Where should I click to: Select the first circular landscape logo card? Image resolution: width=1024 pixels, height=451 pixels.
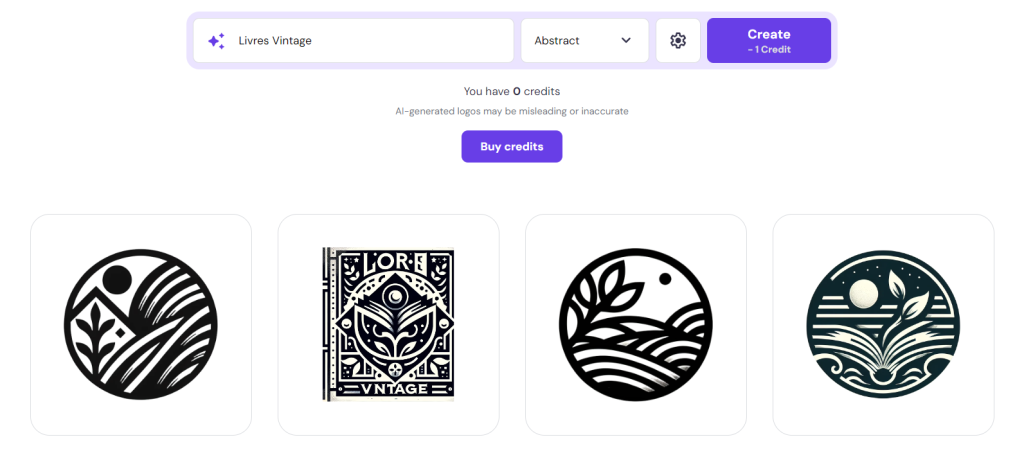point(141,324)
